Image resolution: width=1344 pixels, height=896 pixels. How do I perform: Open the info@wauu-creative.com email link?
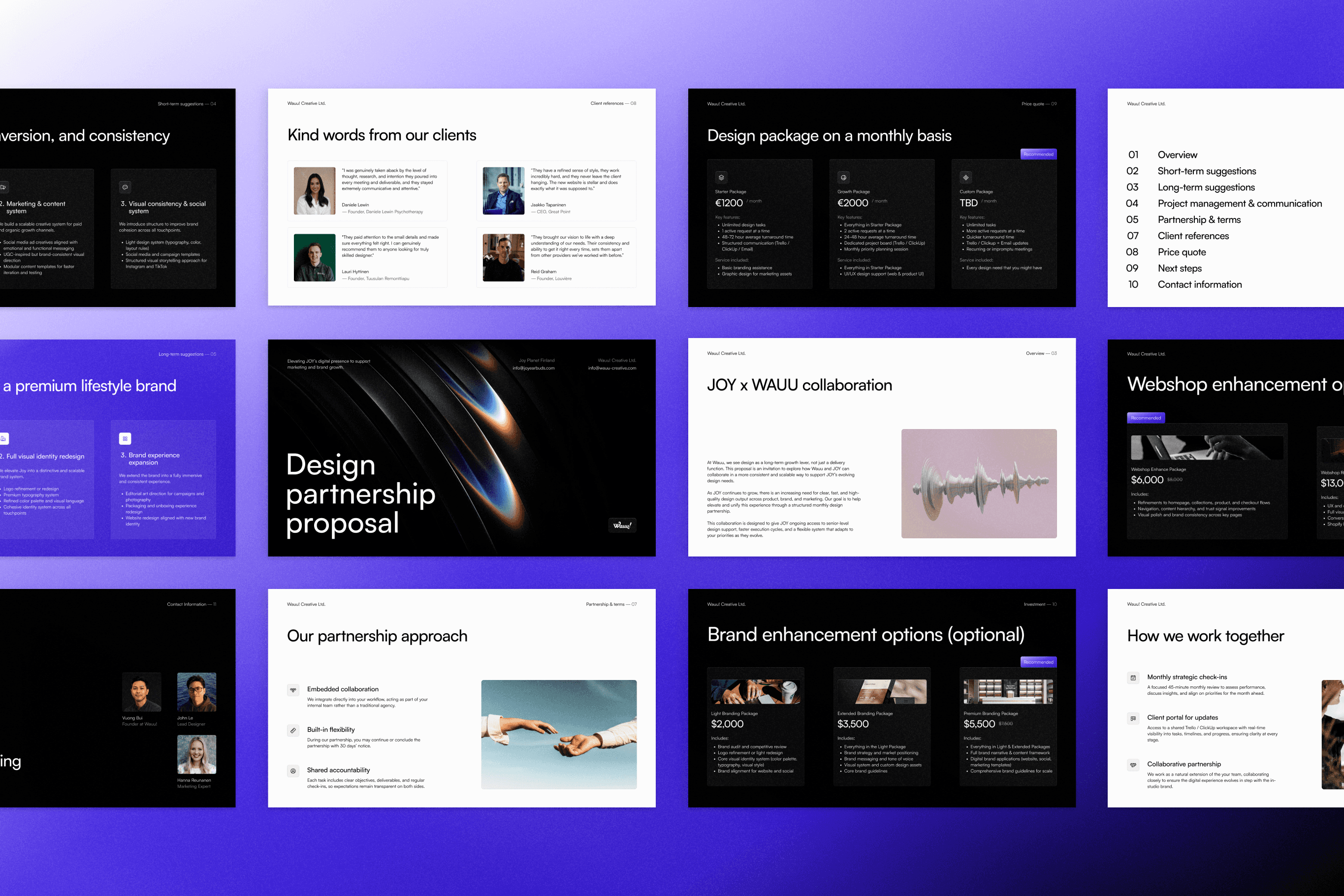coord(611,368)
